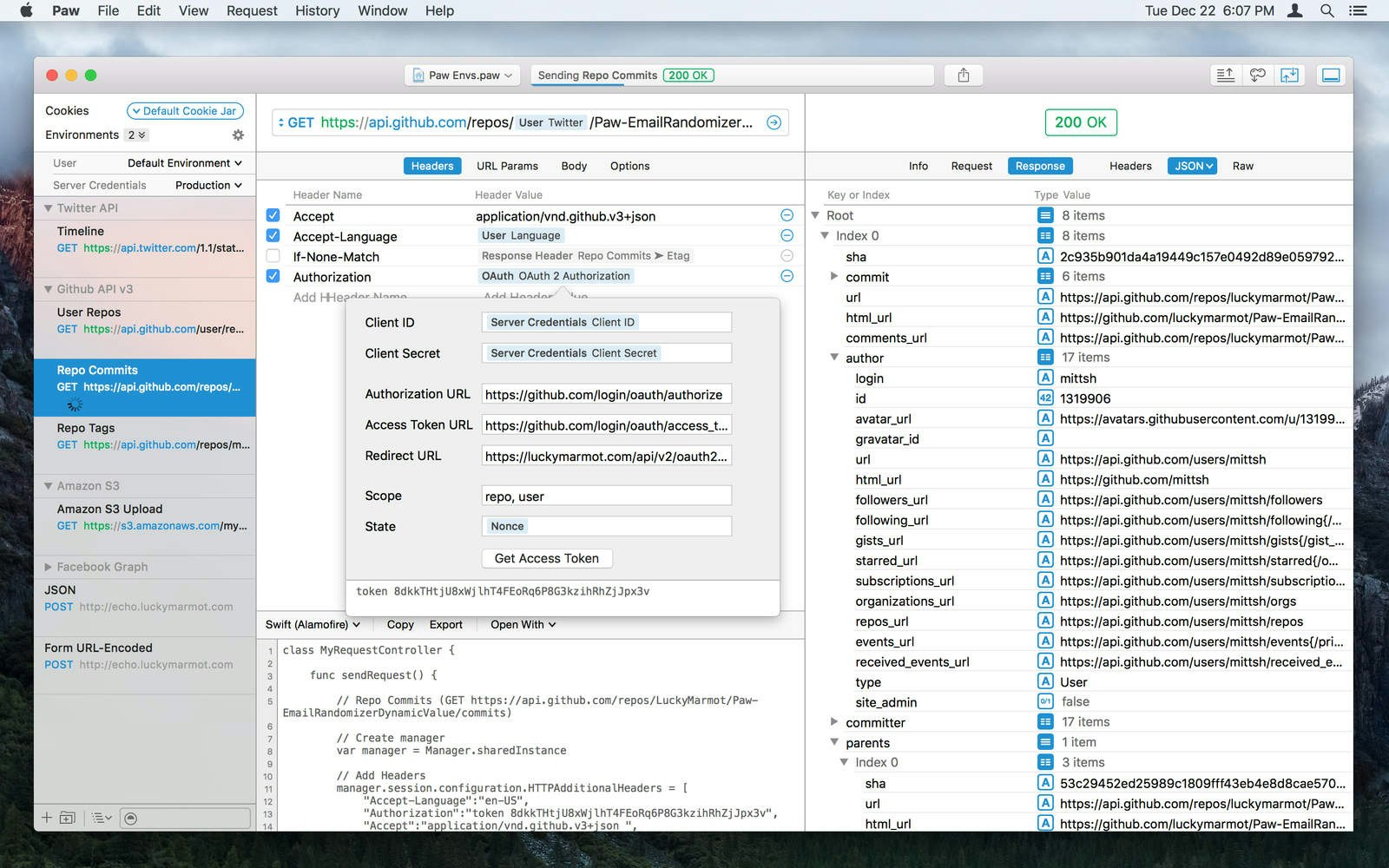This screenshot has width=1389, height=868.
Task: Click the filter icon in sidebar search field
Action: click(x=130, y=818)
